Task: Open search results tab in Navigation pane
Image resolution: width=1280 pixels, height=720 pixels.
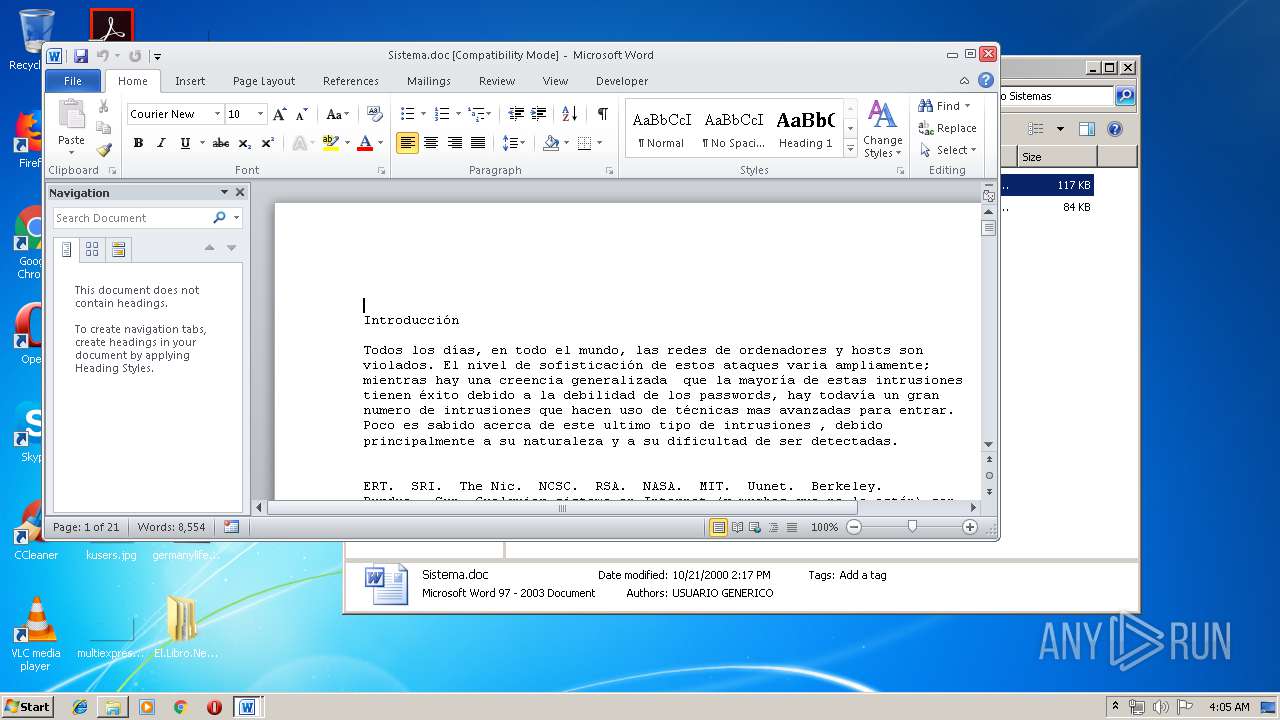Action: 119,249
